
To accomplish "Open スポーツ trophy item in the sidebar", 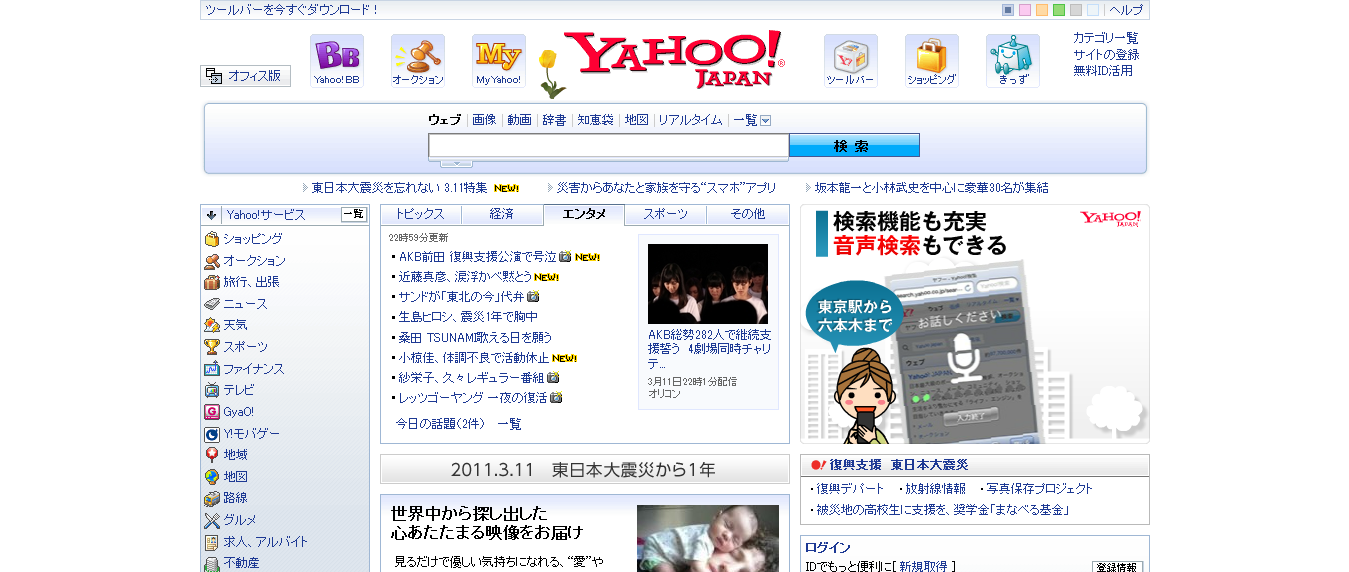I will point(245,347).
